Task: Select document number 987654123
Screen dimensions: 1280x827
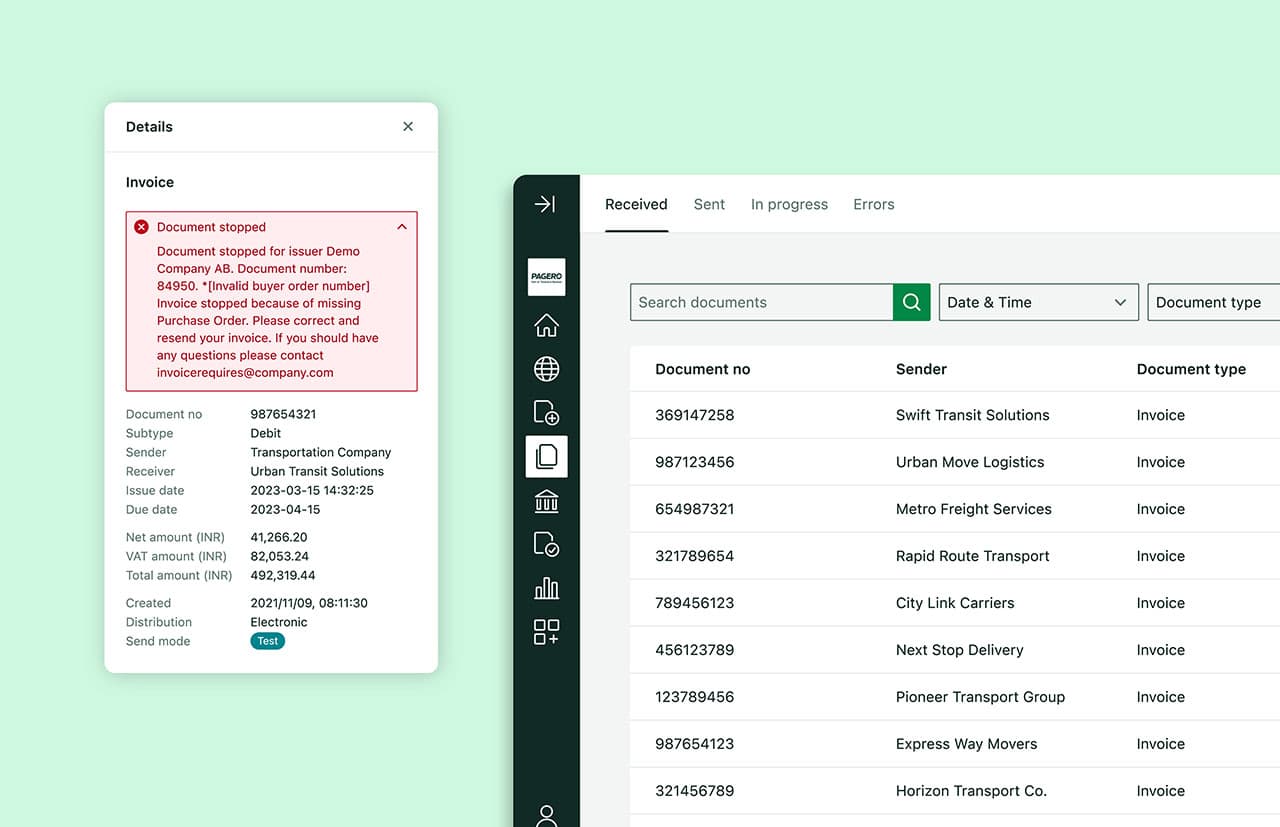Action: [x=694, y=744]
